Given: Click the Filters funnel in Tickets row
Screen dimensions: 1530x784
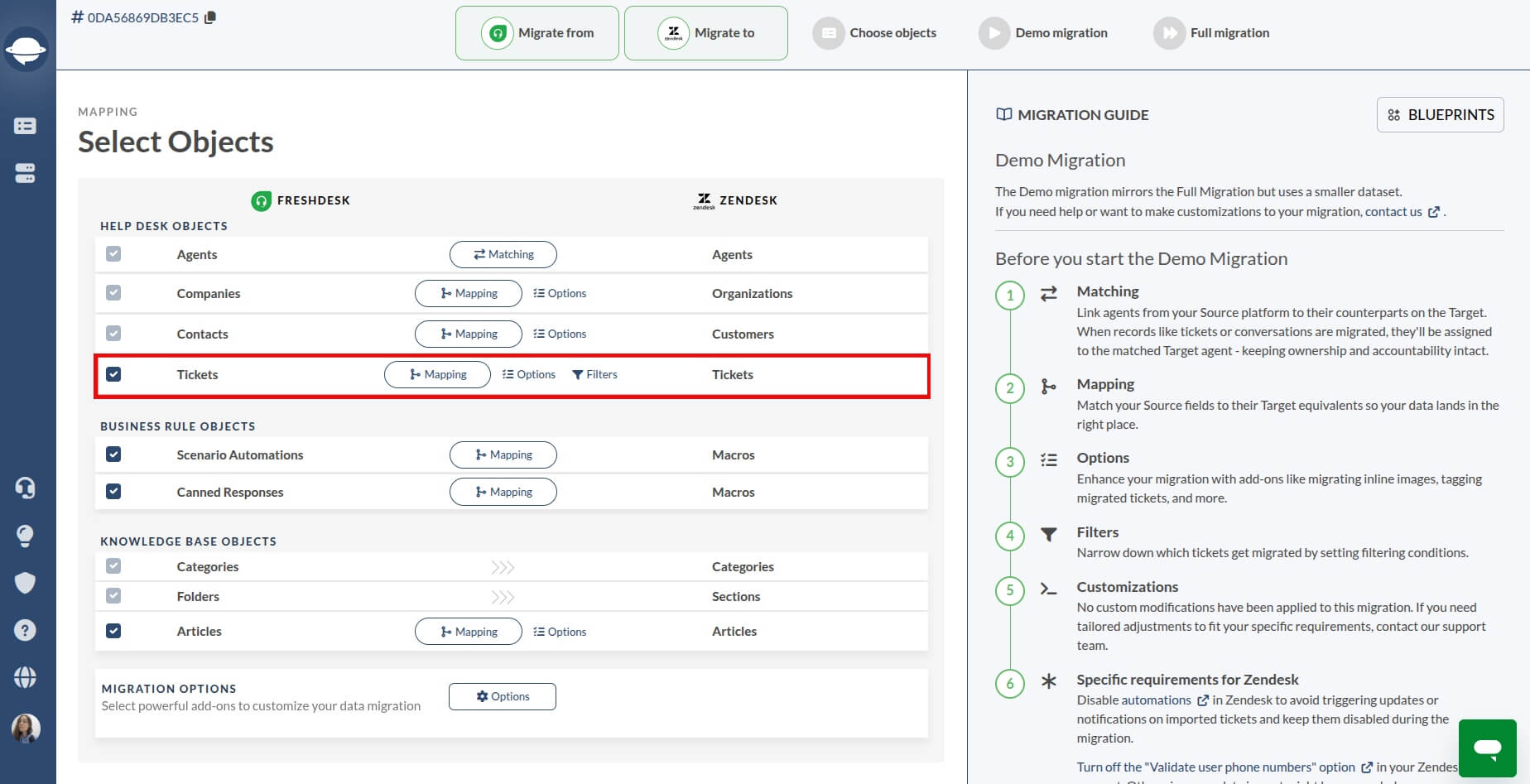Looking at the screenshot, I should pyautogui.click(x=594, y=375).
